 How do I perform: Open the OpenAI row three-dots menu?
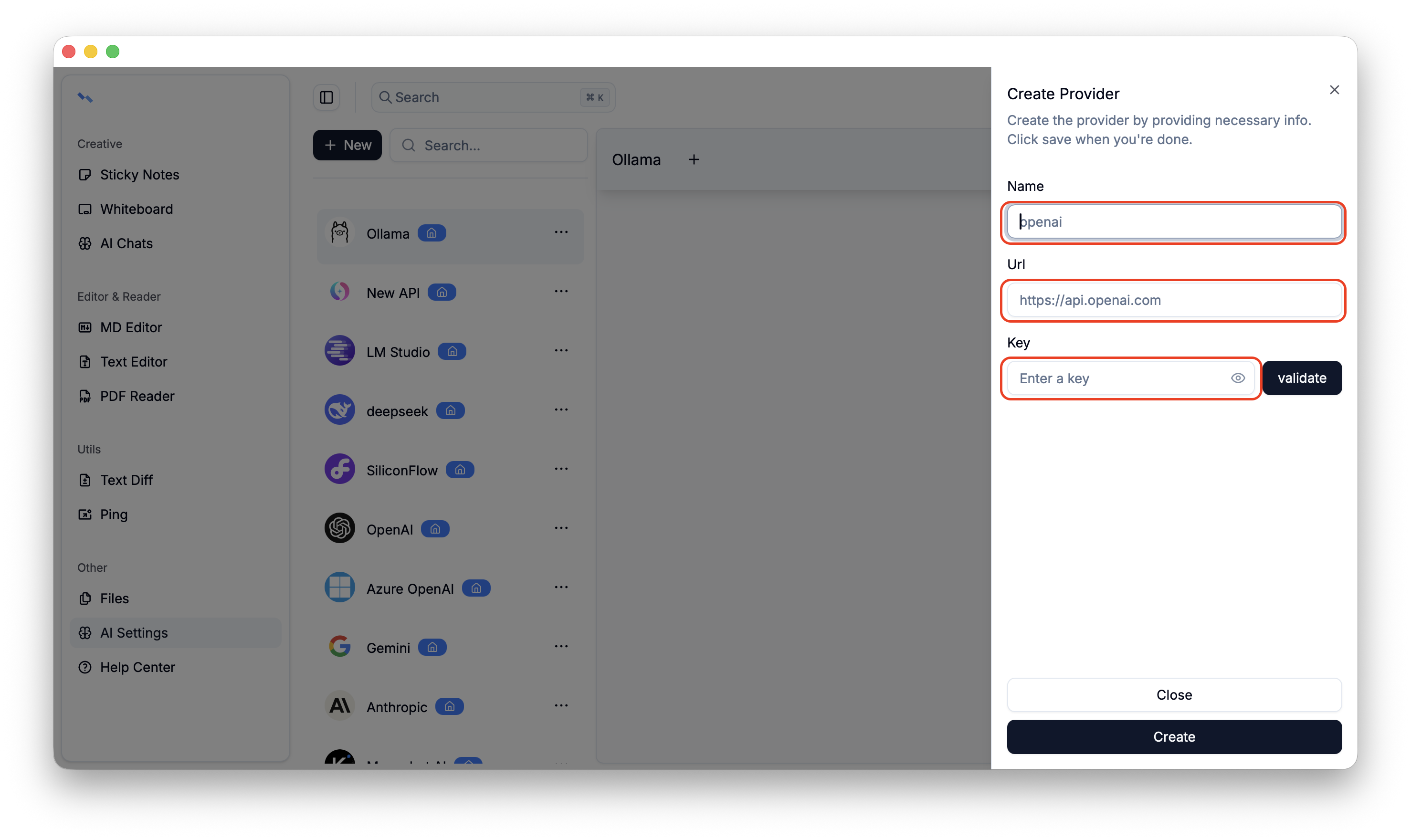(x=561, y=528)
